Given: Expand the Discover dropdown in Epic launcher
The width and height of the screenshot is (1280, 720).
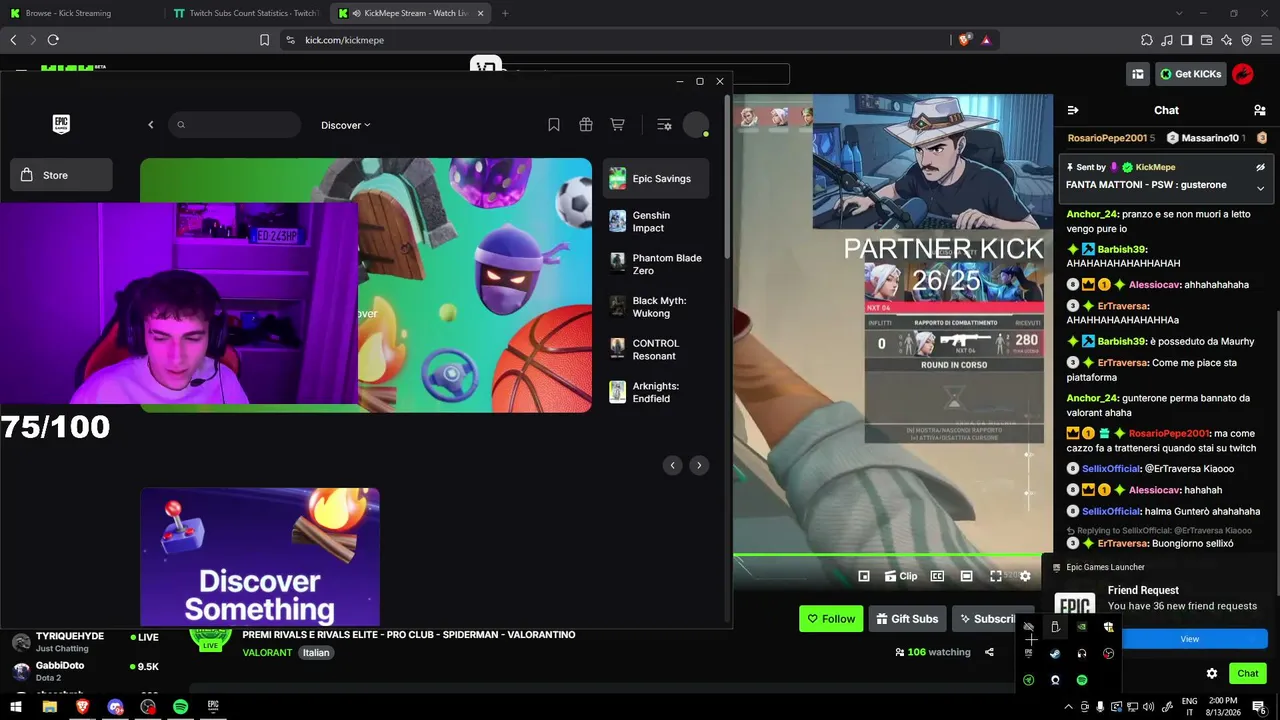Looking at the screenshot, I should pos(346,125).
